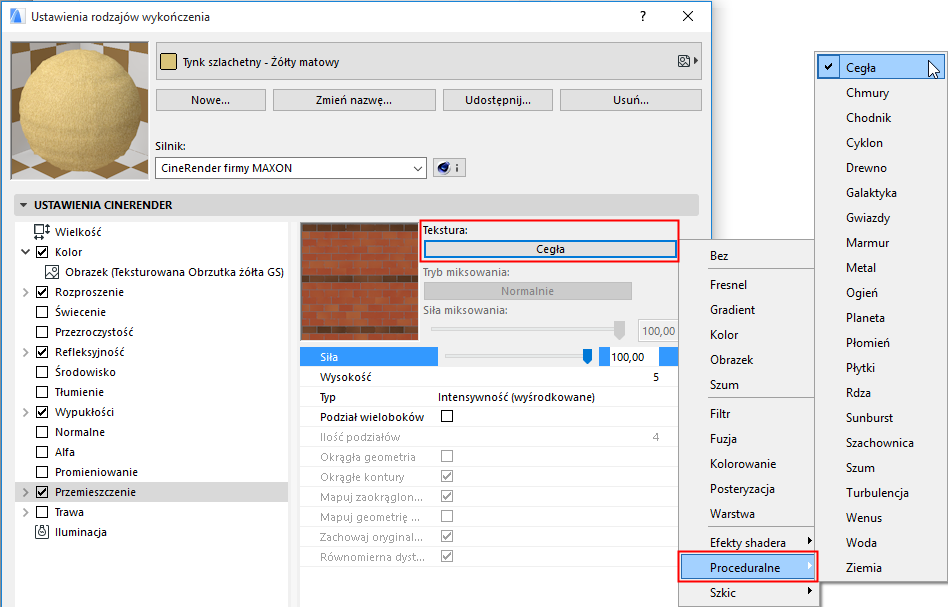Open the Szkic submenu

pos(747,592)
